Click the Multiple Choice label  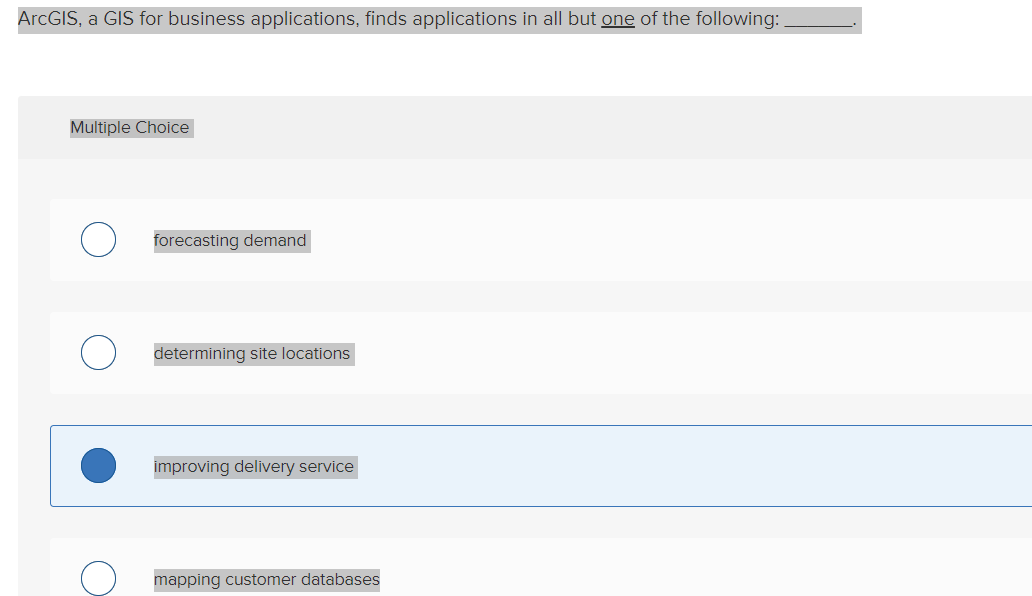[130, 127]
